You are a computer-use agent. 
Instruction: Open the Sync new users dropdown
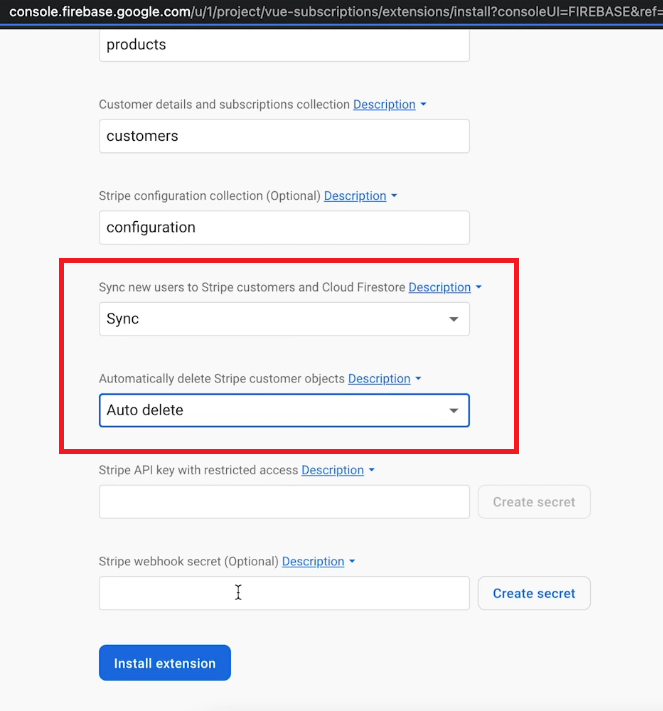(x=284, y=319)
